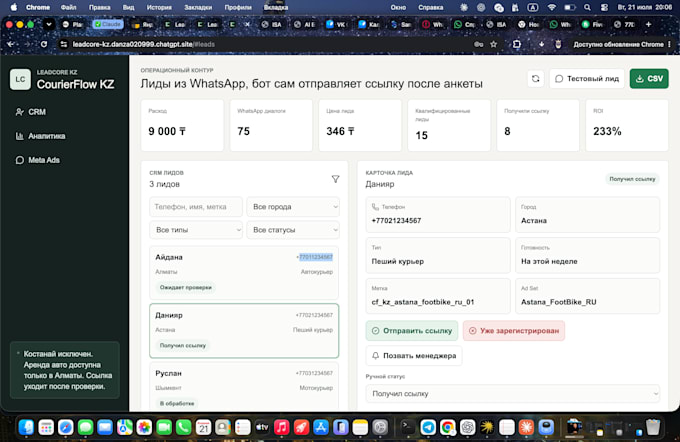
Task: Click the Chrome address bar URL
Action: tap(144, 44)
